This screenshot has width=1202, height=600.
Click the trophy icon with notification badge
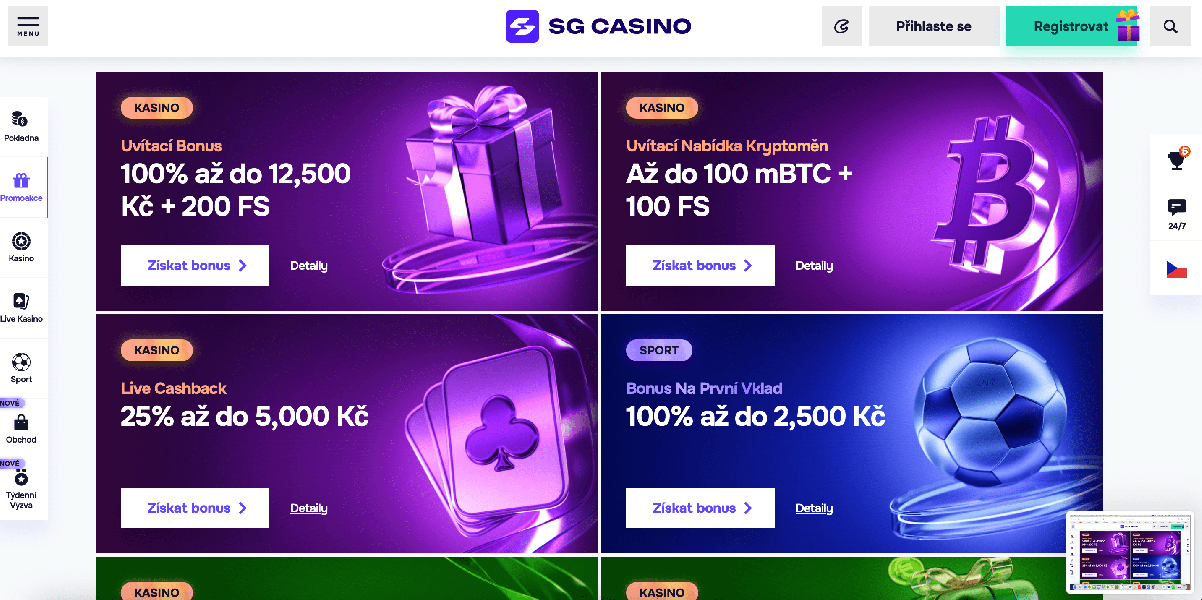[1177, 160]
